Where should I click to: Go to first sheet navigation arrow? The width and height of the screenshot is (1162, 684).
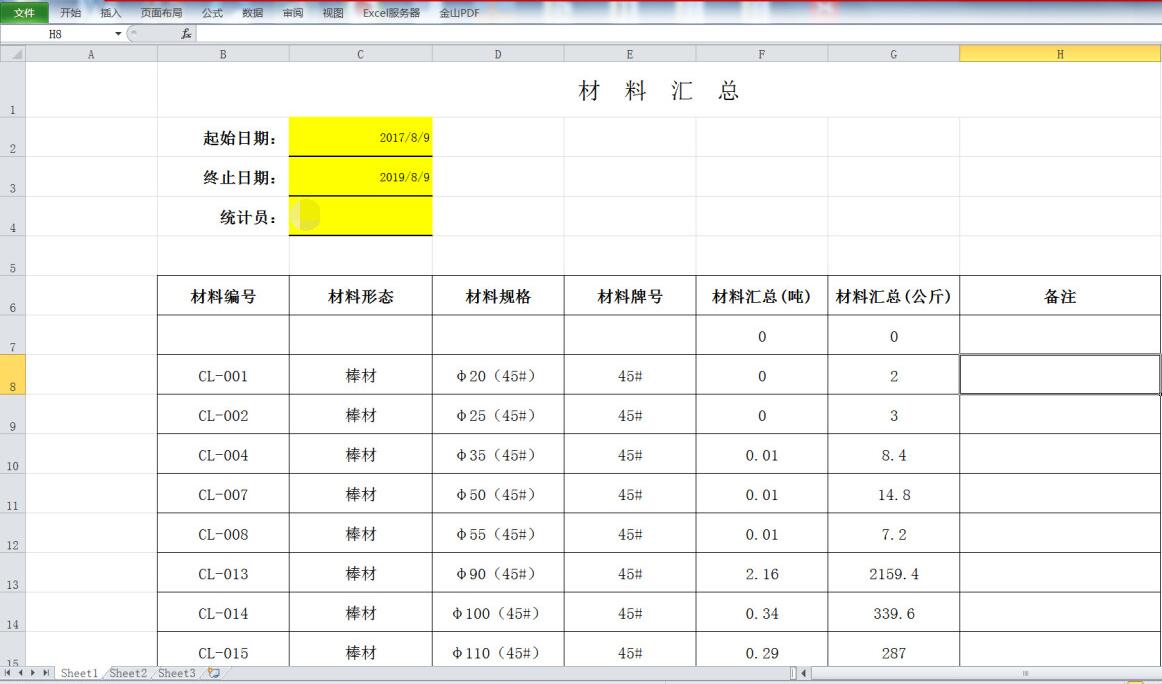8,673
